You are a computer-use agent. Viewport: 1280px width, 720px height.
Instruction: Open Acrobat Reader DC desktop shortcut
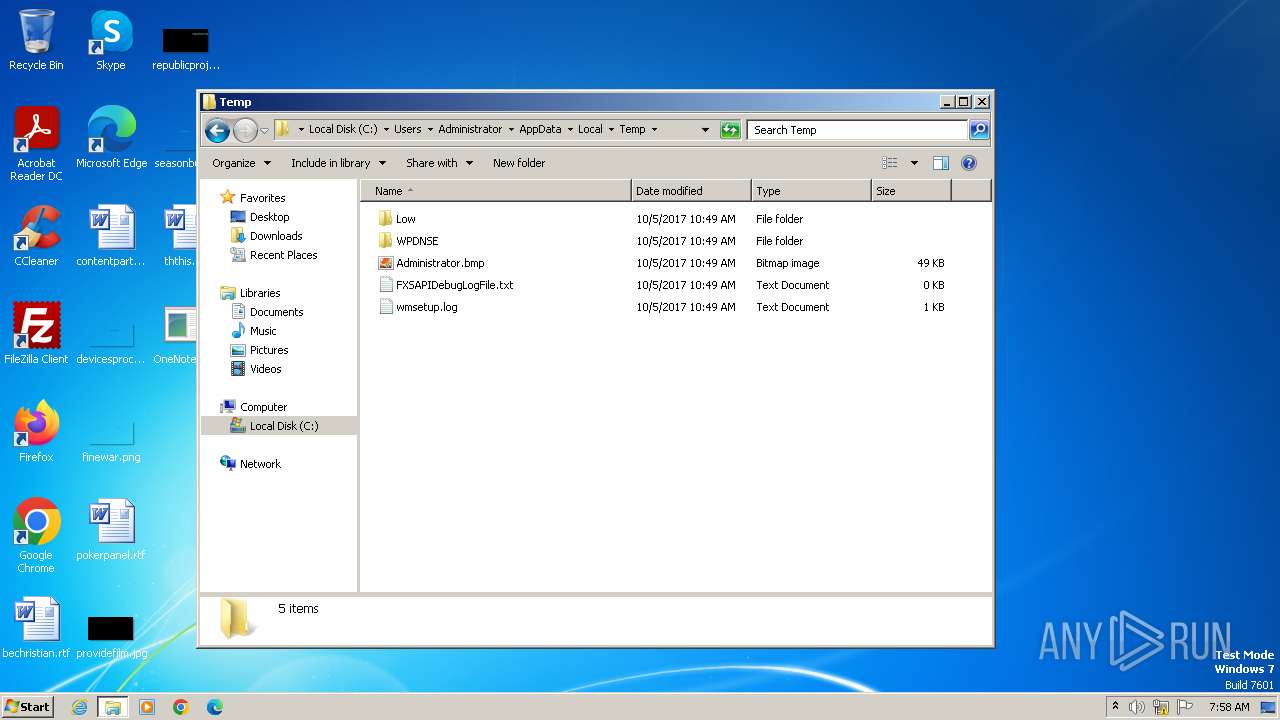[36, 144]
